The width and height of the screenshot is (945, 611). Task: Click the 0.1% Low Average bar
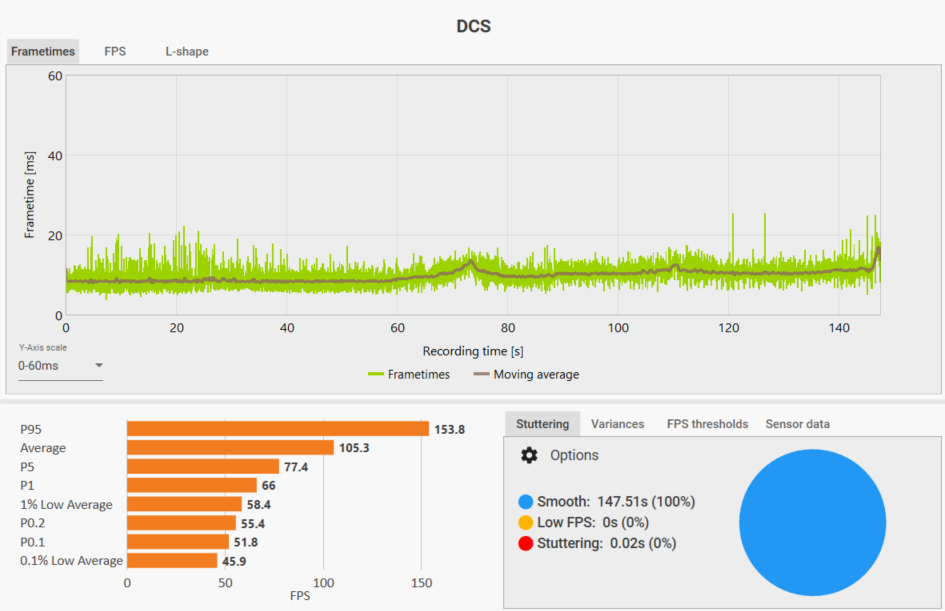click(172, 560)
